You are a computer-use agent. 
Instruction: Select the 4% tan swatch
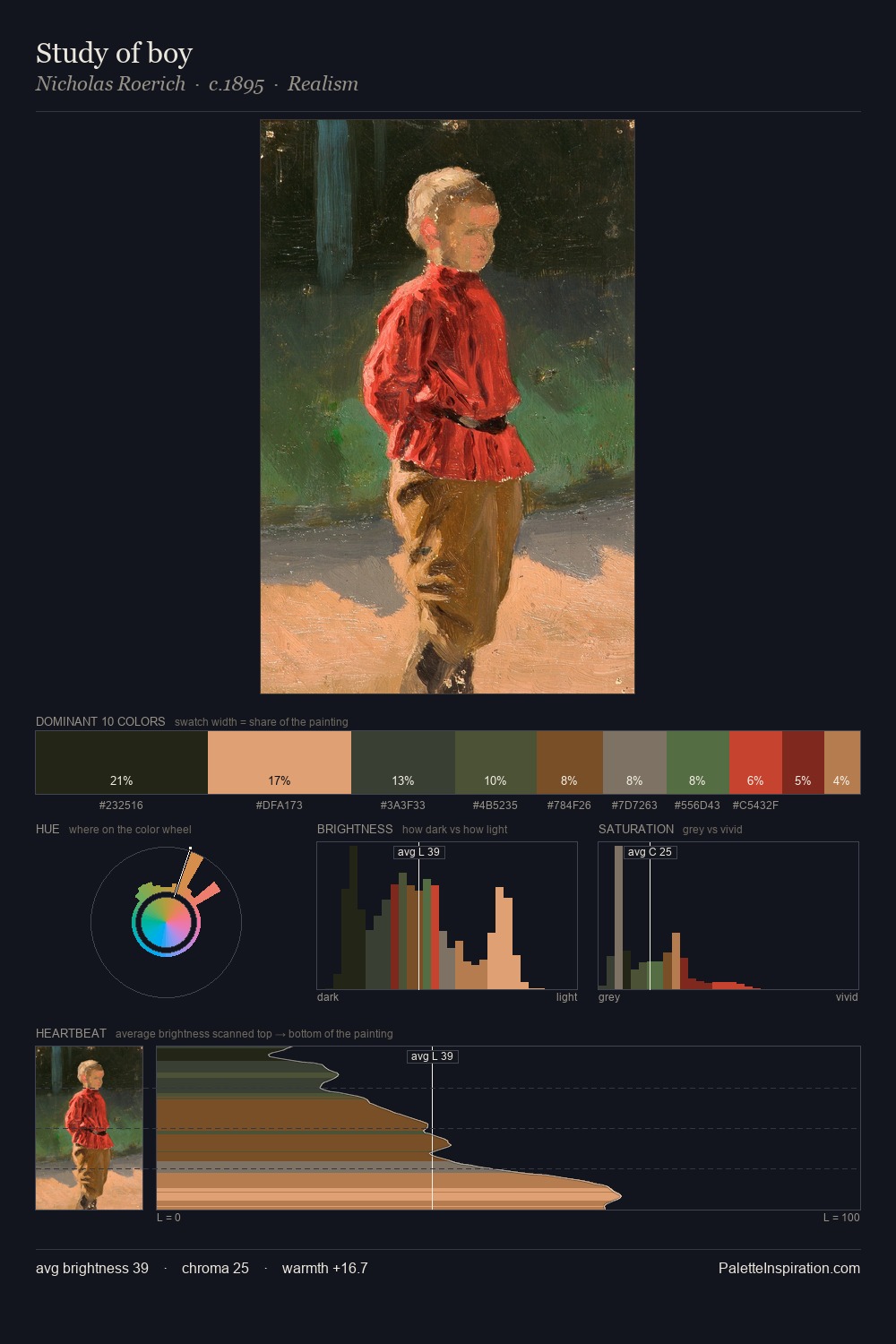point(841,762)
